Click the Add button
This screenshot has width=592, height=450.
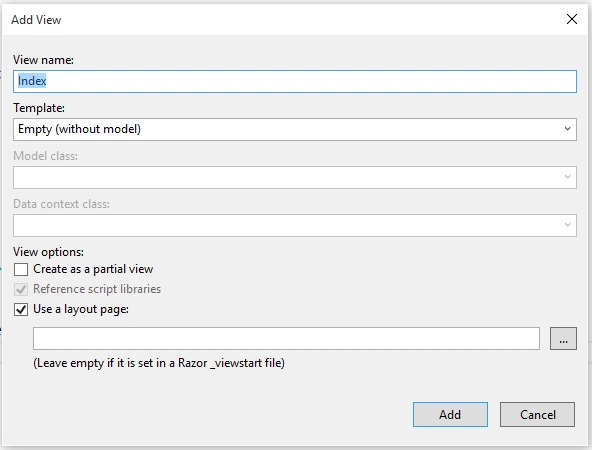[450, 415]
